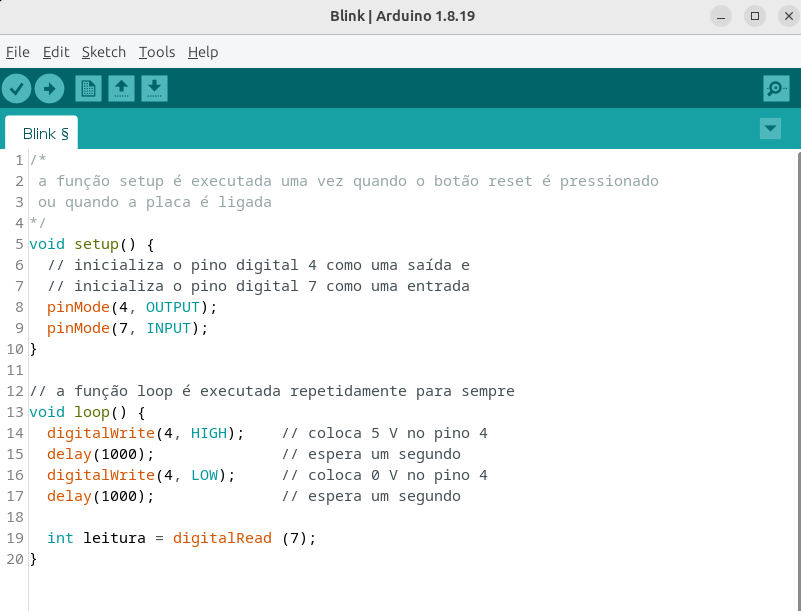The width and height of the screenshot is (801, 611).
Task: Open the Edit menu
Action: click(56, 52)
